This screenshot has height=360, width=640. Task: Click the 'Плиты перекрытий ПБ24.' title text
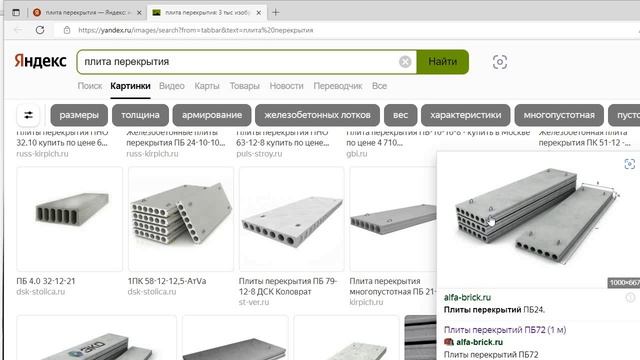[494, 310]
